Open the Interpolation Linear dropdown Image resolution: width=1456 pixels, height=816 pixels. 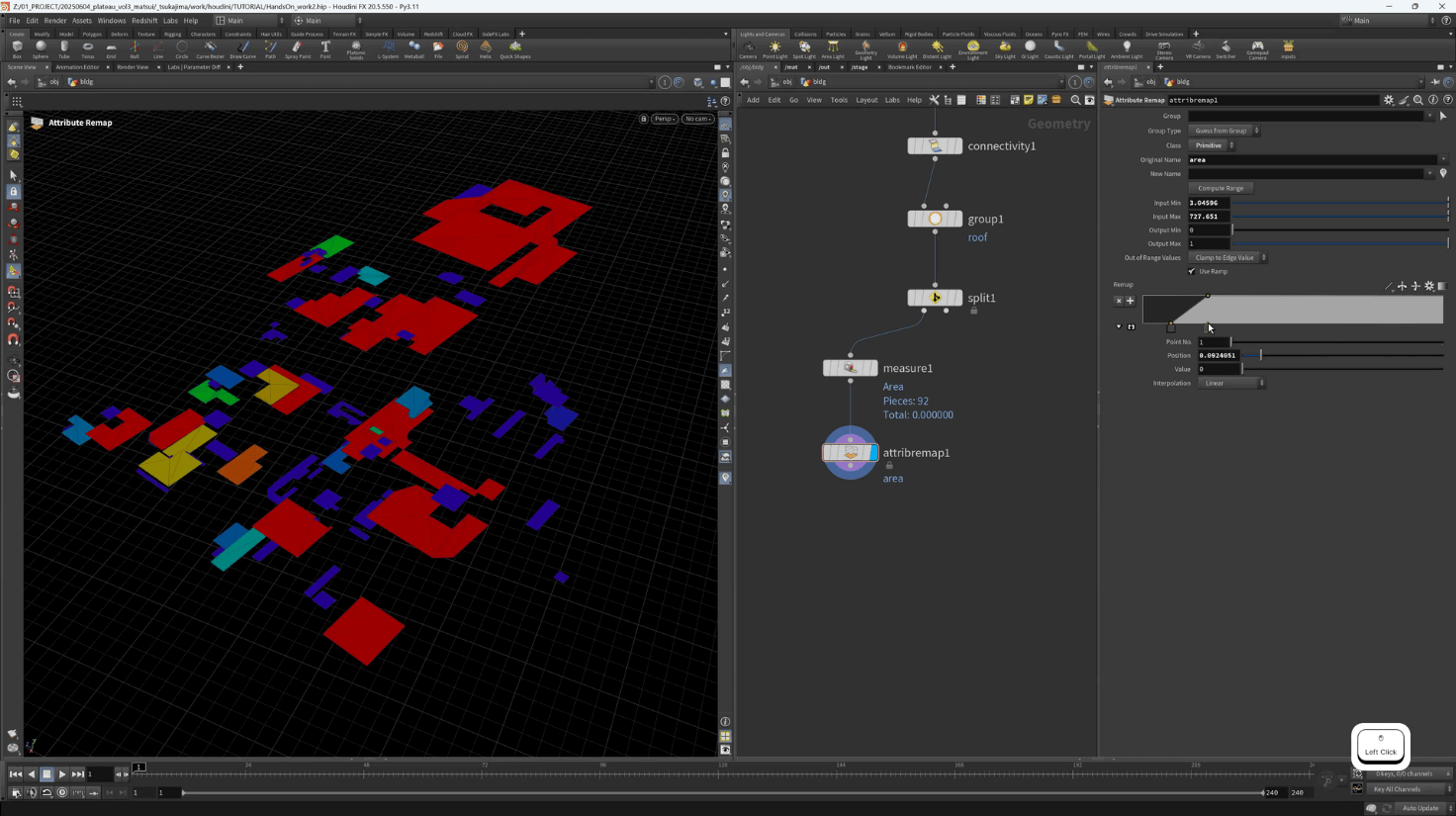(1231, 383)
